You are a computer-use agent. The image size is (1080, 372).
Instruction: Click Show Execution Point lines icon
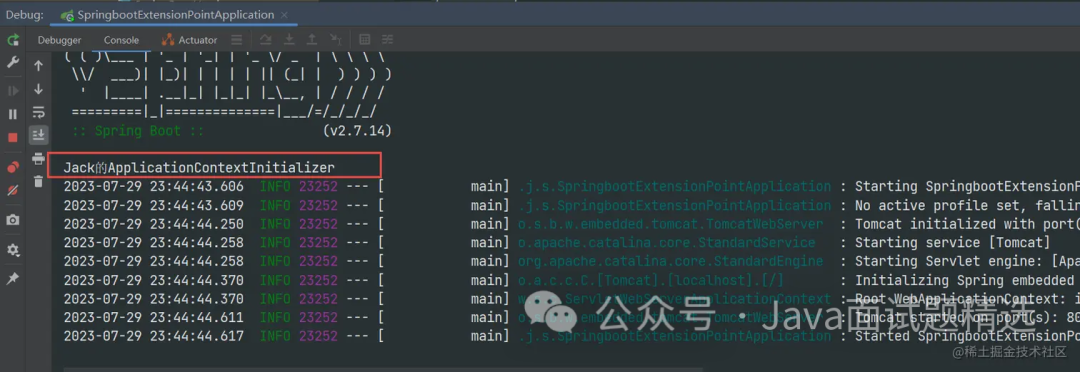pos(236,40)
